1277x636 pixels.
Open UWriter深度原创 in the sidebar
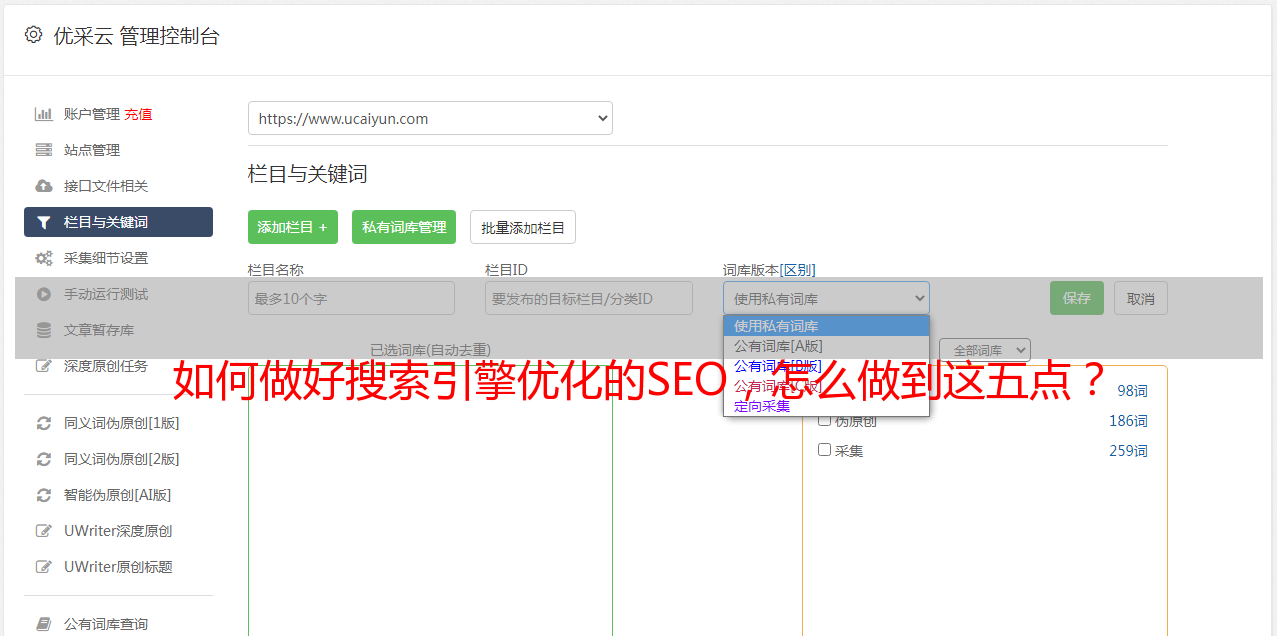(x=118, y=531)
